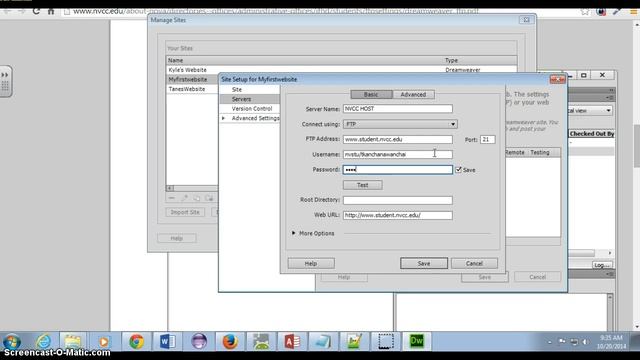Open Google Chrome from the taskbar
Image resolution: width=640 pixels, height=360 pixels.
tap(136, 341)
